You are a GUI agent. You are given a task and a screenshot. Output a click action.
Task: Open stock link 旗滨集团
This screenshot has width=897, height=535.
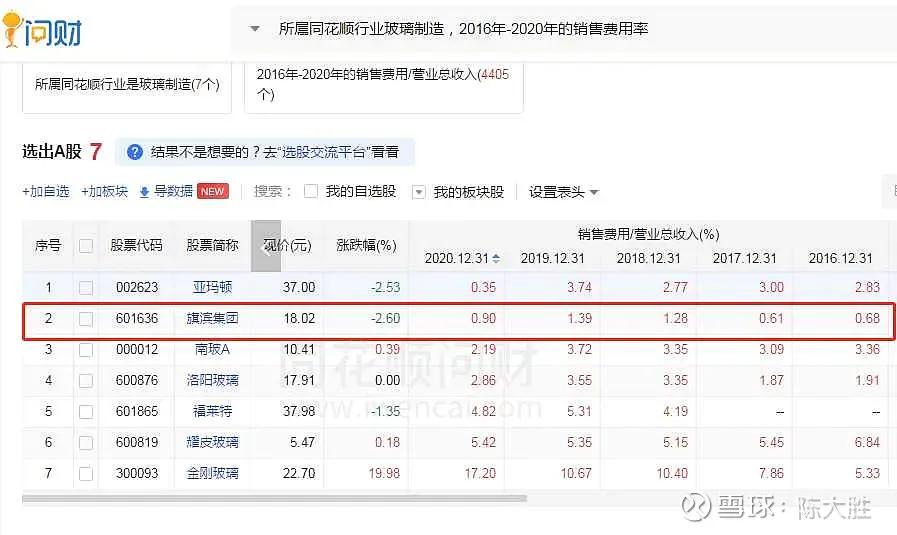pos(212,318)
